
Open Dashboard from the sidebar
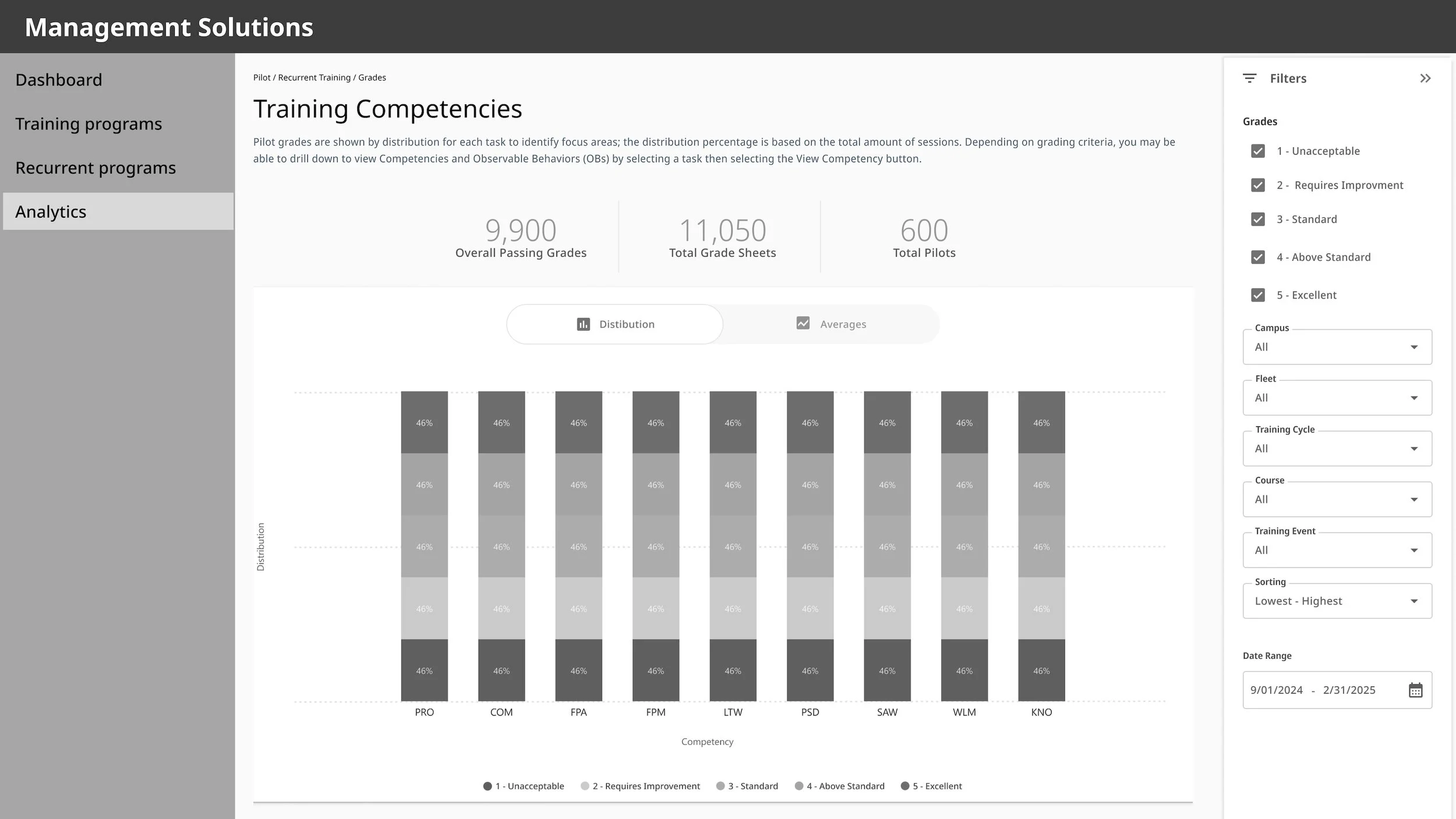click(59, 80)
